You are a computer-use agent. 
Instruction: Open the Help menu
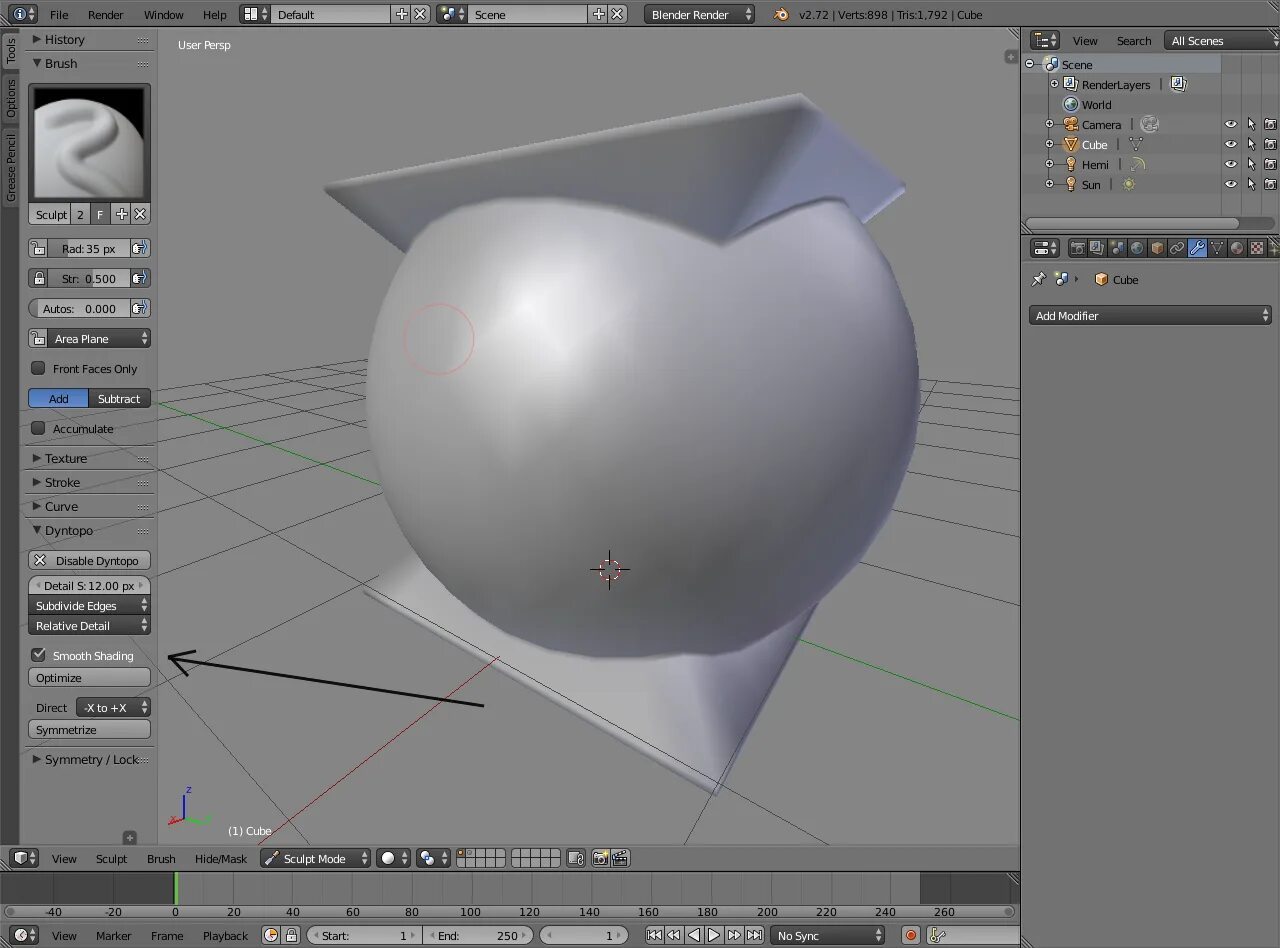pos(214,14)
